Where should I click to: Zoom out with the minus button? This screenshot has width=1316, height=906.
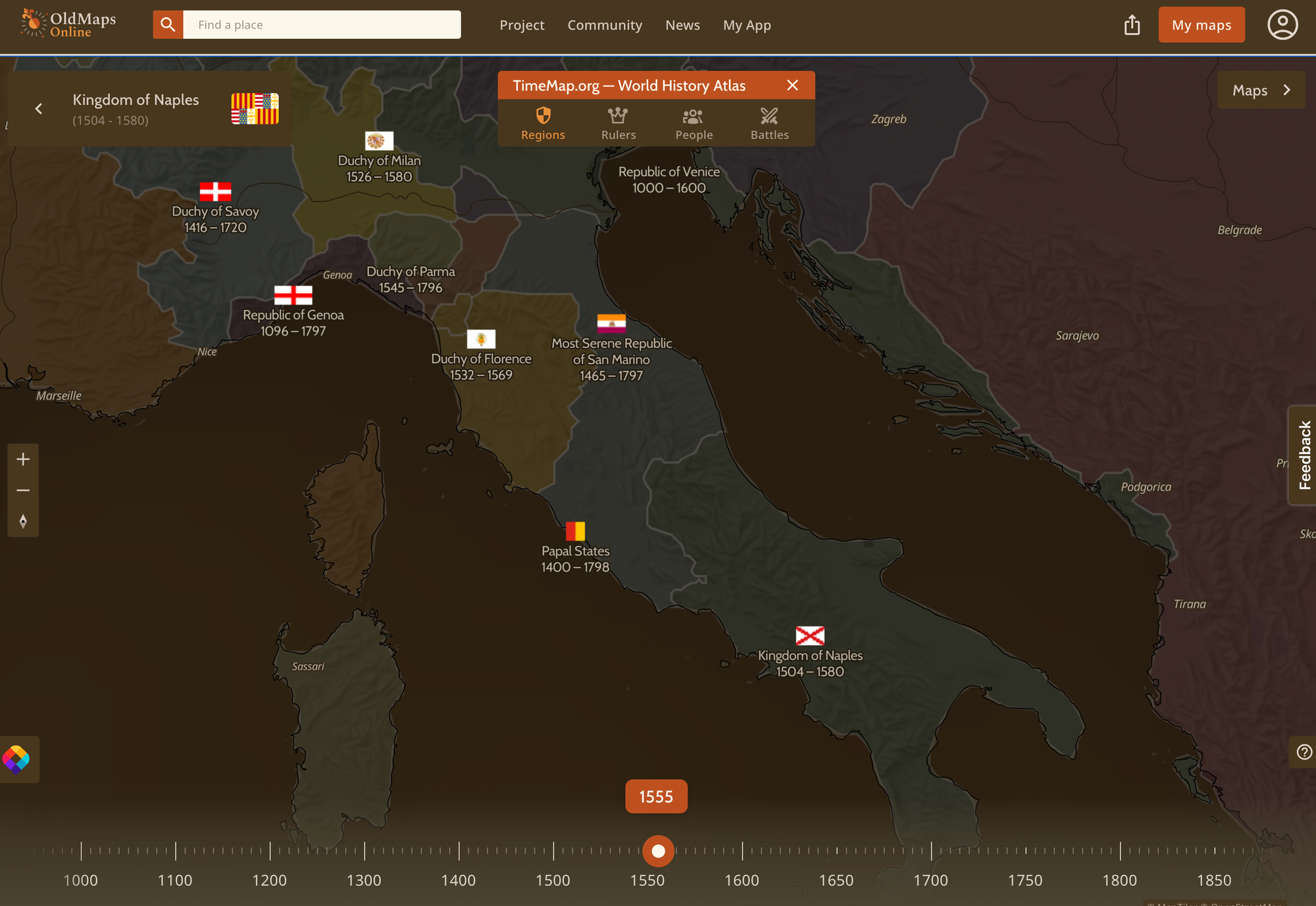point(23,490)
